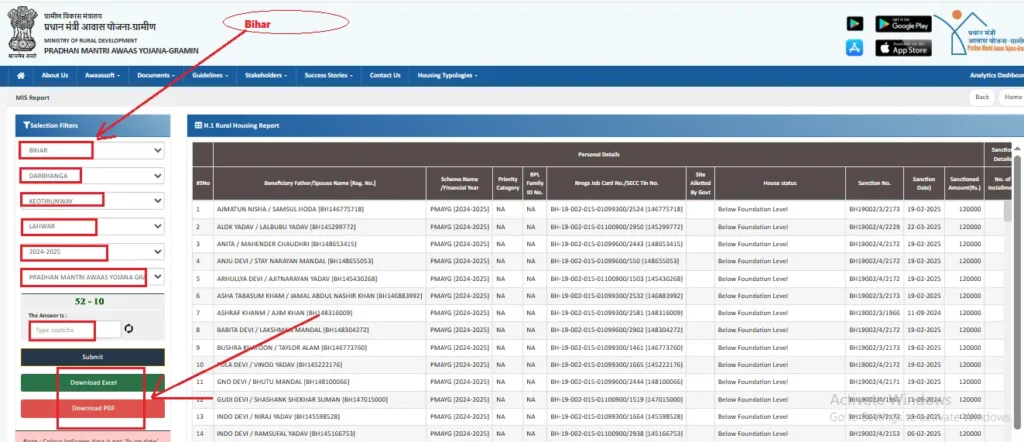Click the Submit button
This screenshot has width=1024, height=442.
[x=92, y=356]
